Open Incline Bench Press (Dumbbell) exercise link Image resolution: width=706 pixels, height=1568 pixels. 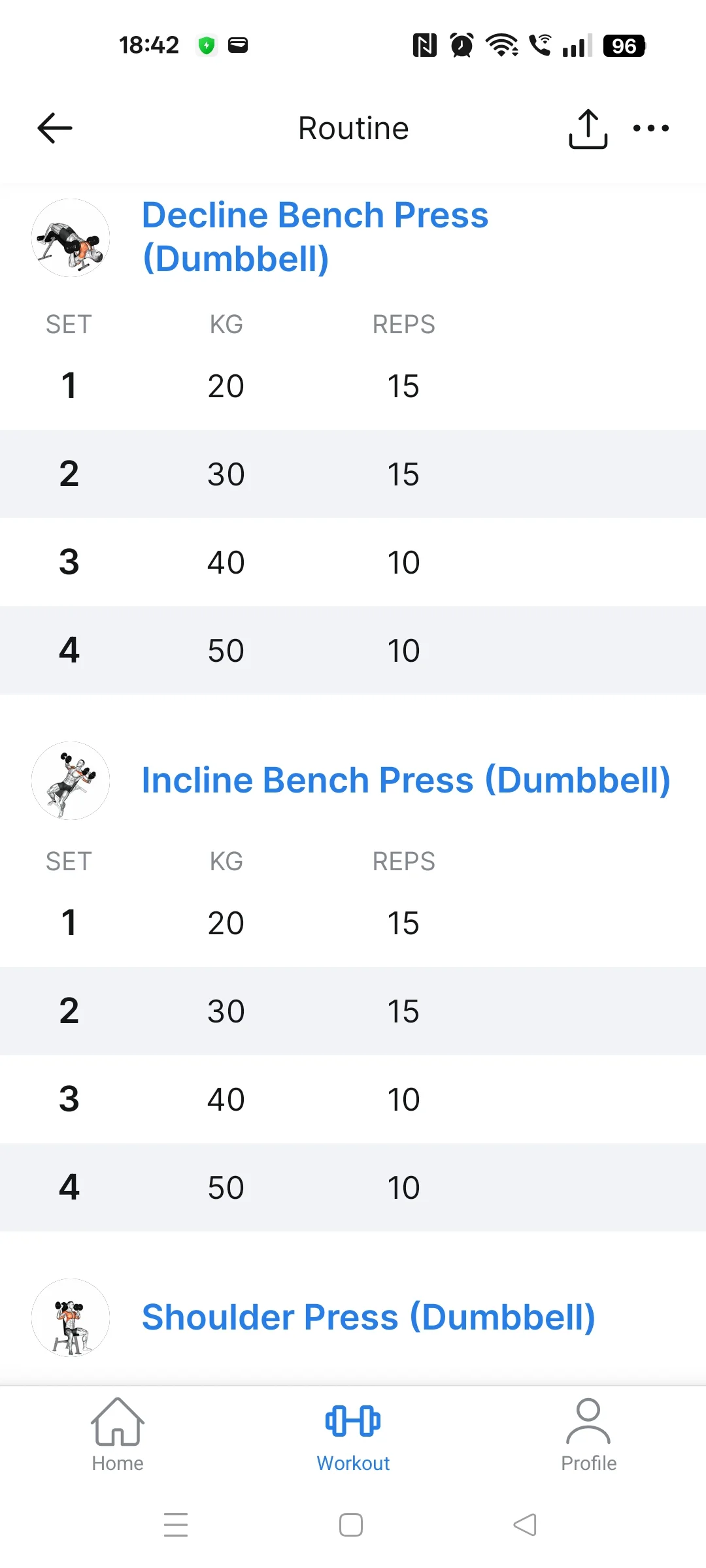click(x=406, y=781)
